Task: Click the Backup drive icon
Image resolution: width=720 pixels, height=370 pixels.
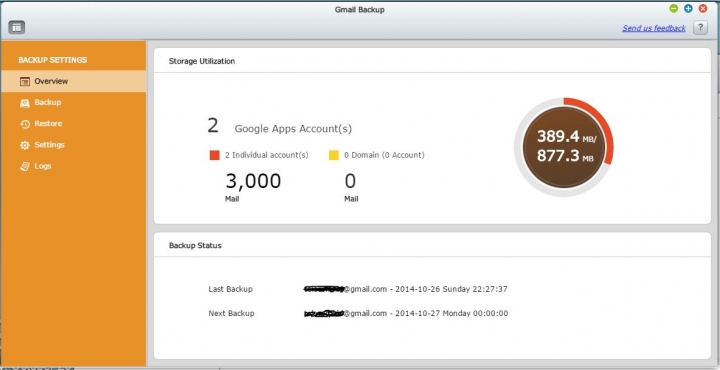Action: tap(25, 103)
